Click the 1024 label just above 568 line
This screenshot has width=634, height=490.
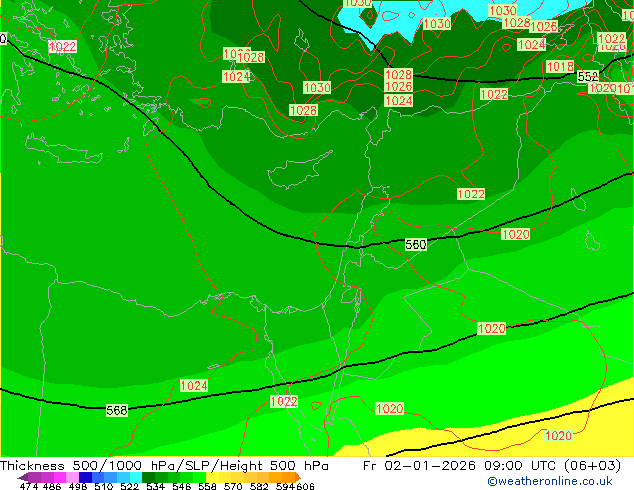coord(194,385)
